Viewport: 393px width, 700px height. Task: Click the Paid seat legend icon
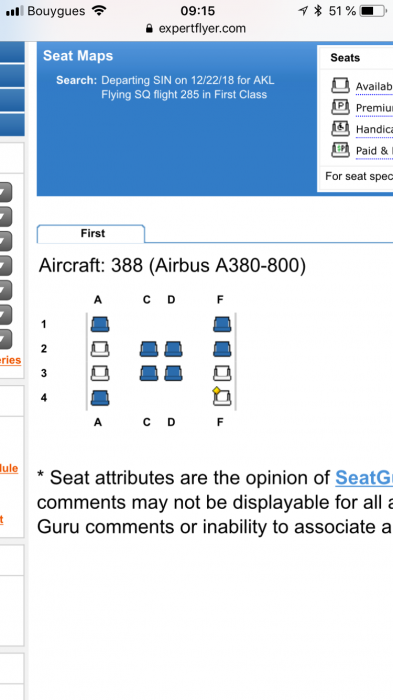340,150
